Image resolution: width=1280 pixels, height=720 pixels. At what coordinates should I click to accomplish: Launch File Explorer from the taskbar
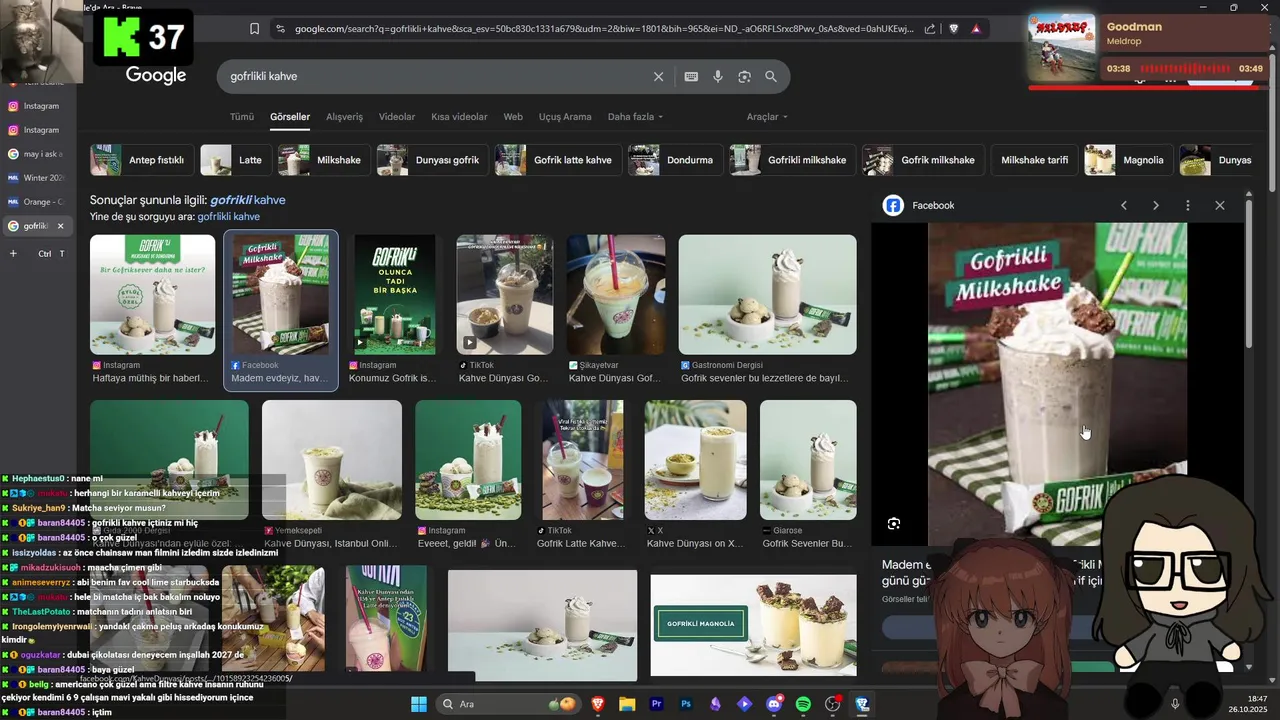point(627,704)
